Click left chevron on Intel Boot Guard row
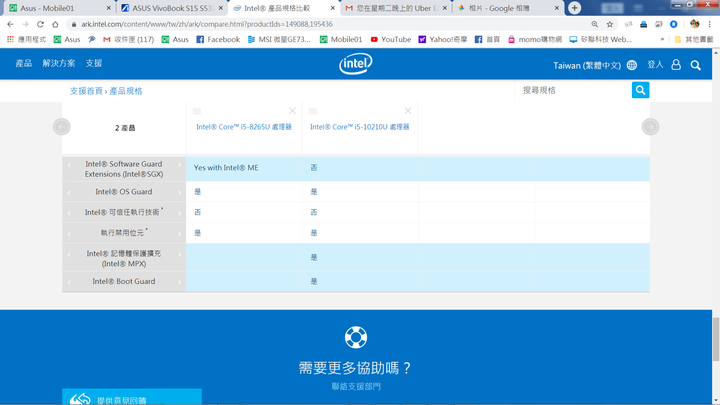The height and width of the screenshot is (405, 720). pos(69,282)
